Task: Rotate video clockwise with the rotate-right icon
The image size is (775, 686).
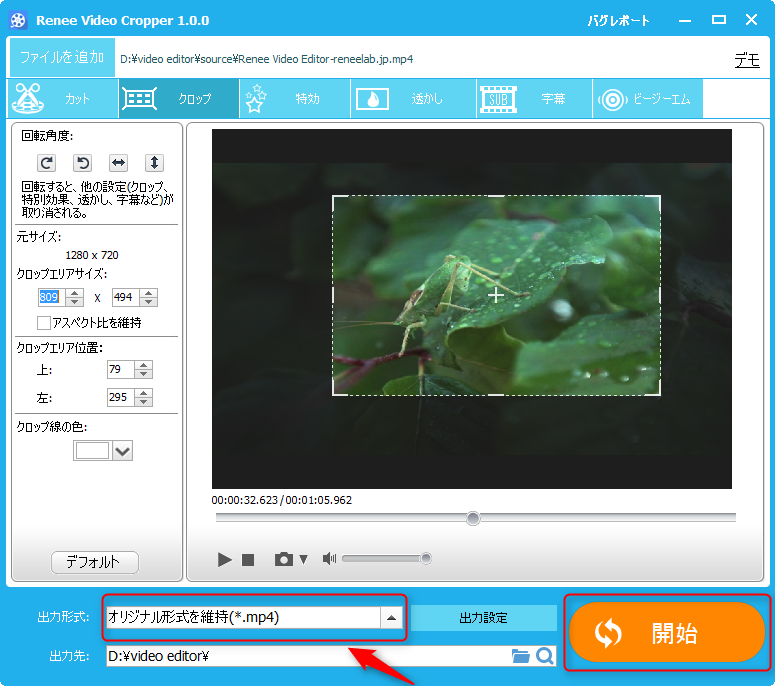Action: click(x=46, y=163)
